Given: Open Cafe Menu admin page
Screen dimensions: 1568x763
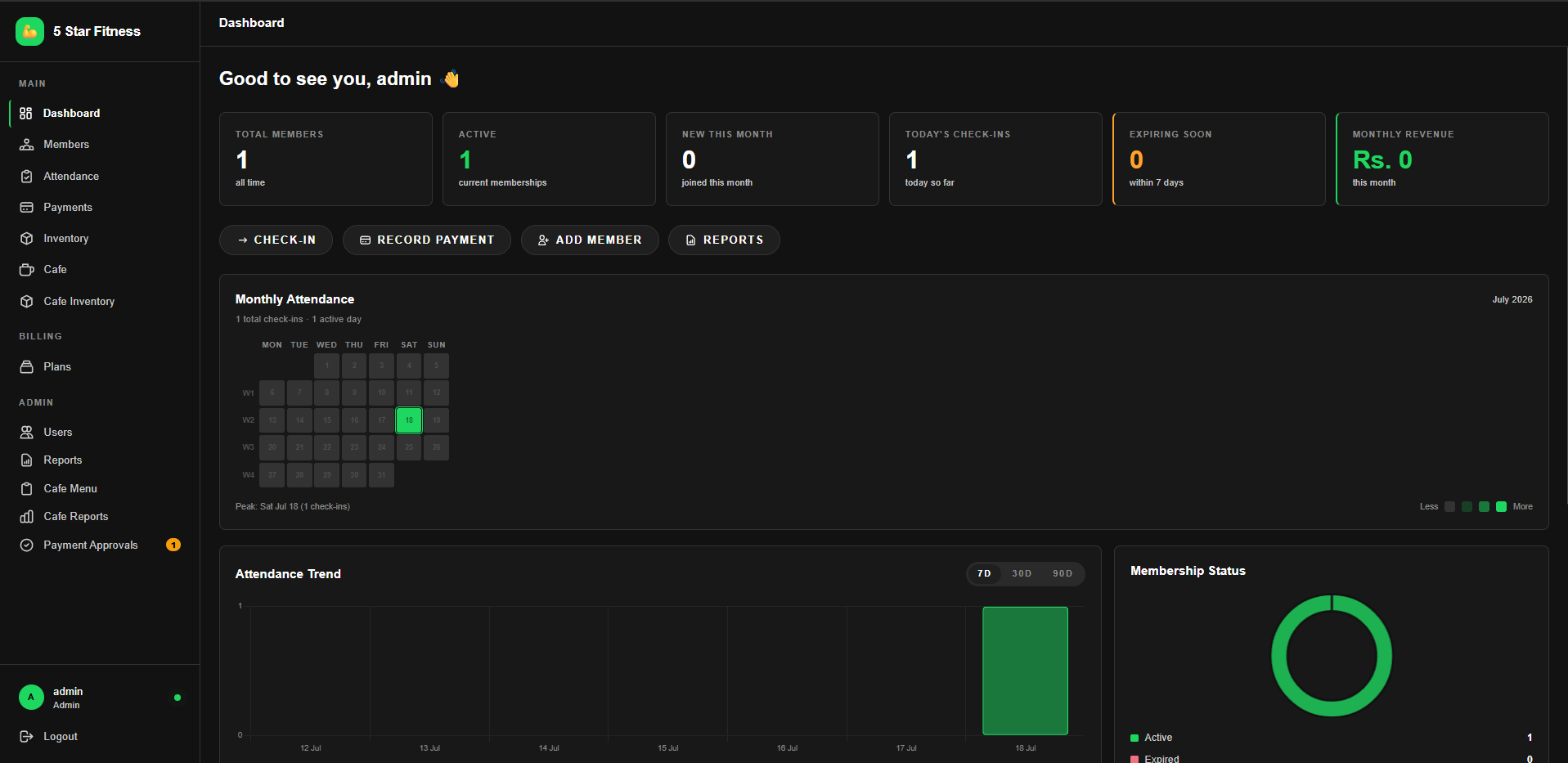Looking at the screenshot, I should (x=100, y=488).
